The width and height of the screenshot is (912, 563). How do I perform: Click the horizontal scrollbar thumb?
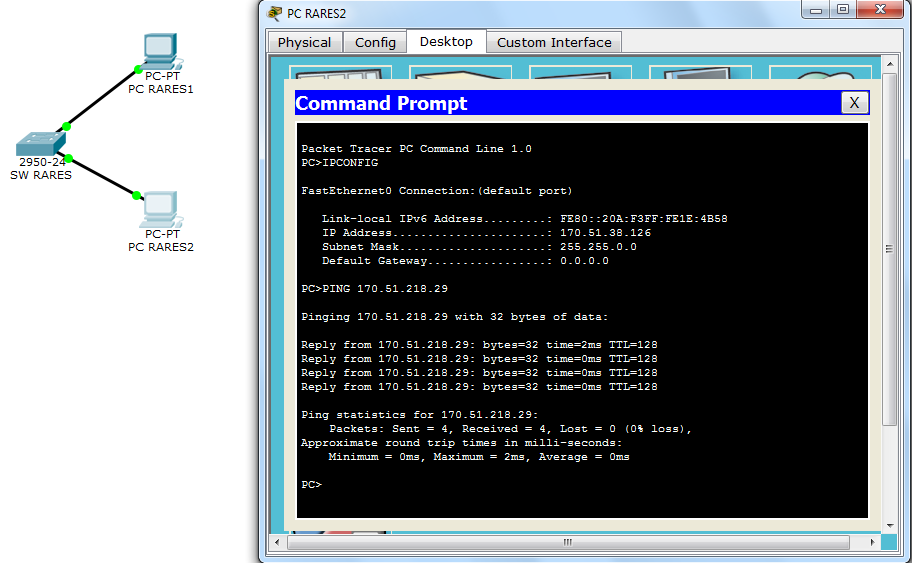coord(568,542)
